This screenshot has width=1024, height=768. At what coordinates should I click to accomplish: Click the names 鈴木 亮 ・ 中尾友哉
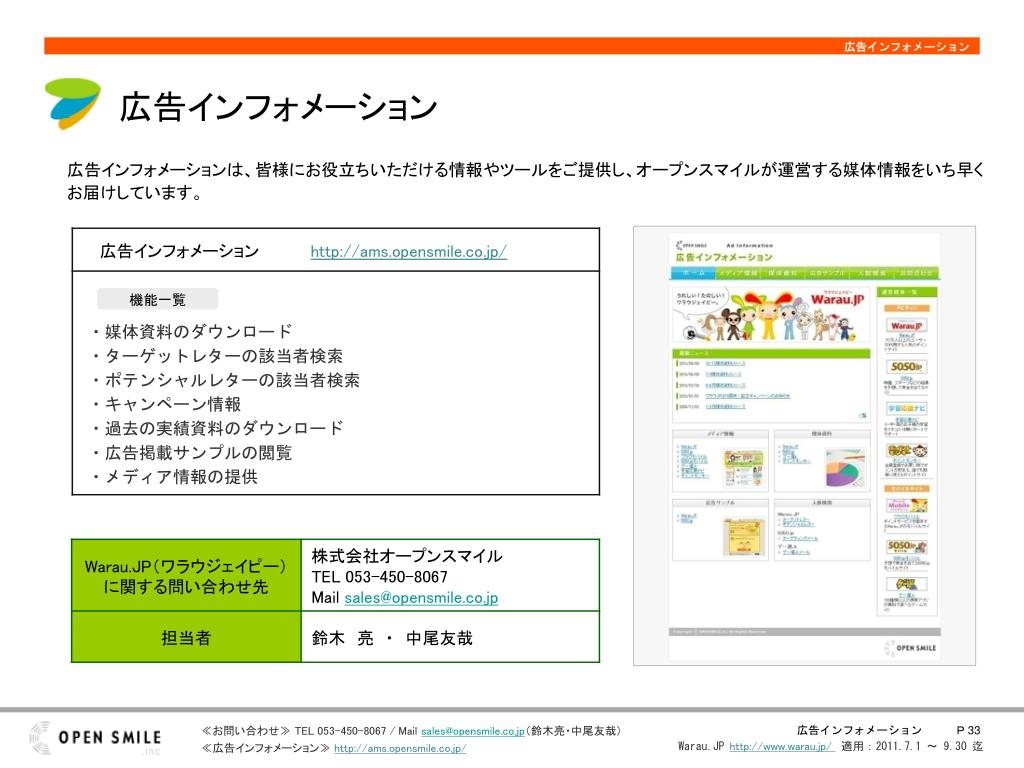coord(392,638)
